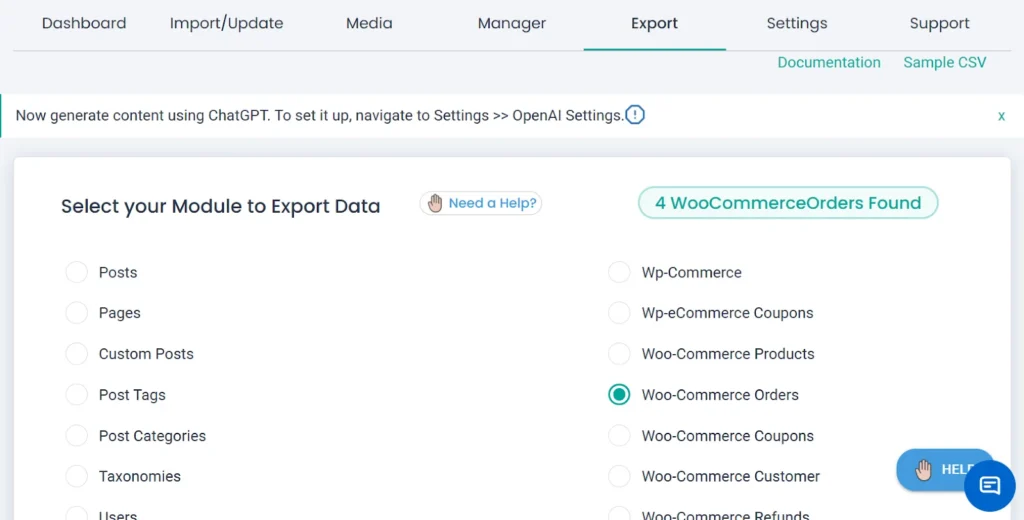1024x520 pixels.
Task: Choose Custom Posts radio option
Action: coord(77,354)
